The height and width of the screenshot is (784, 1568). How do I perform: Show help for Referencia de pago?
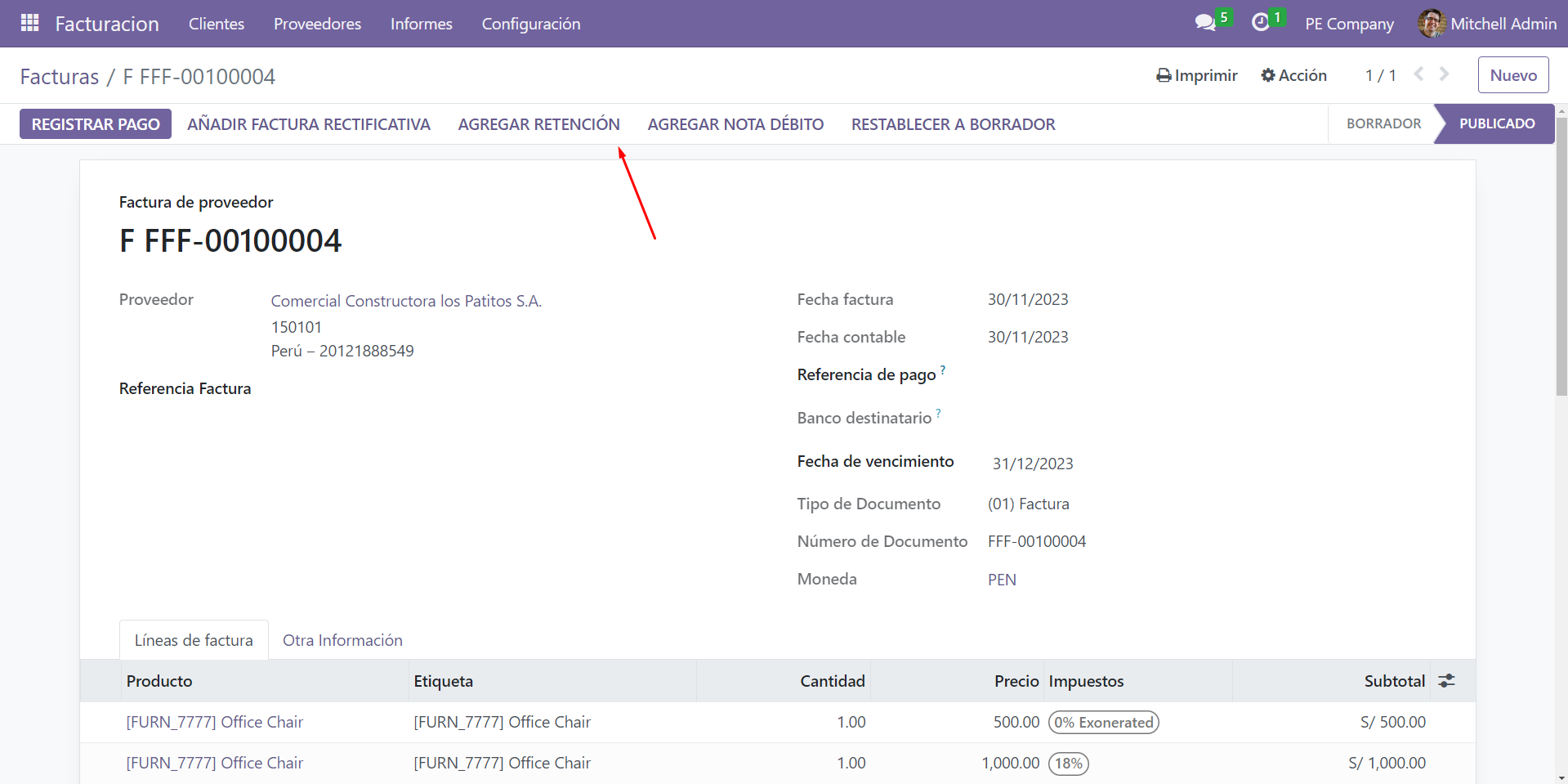point(943,370)
